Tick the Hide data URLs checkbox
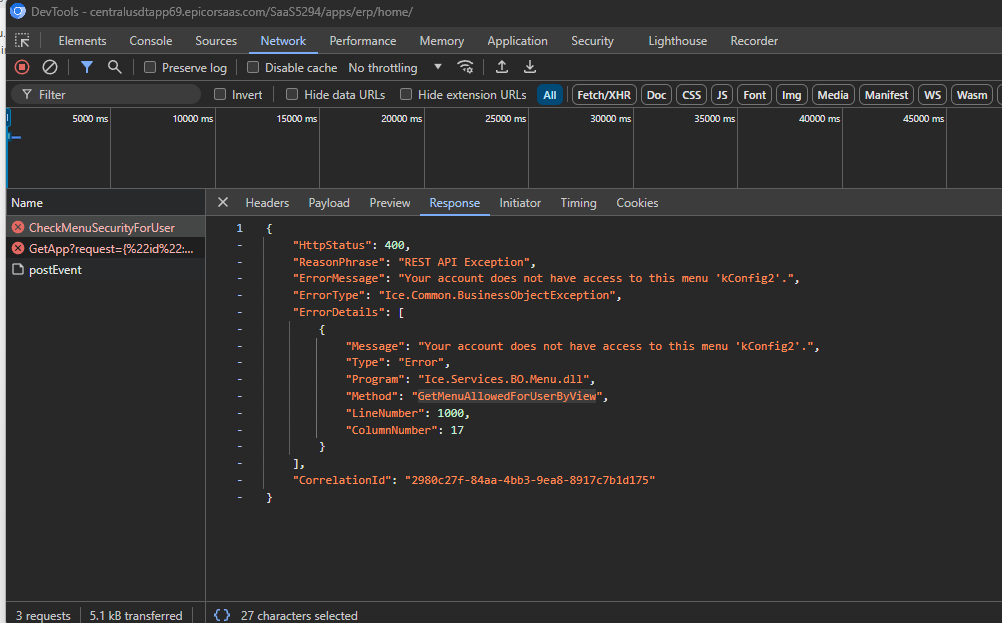Viewport: 1002px width, 623px height. [x=292, y=95]
